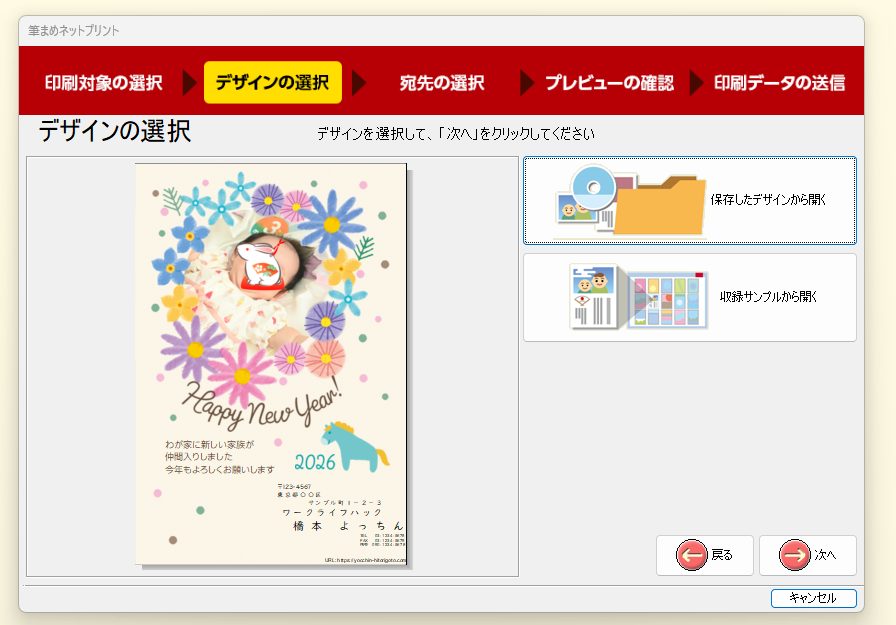Open 保存したデザインから開く option
Image resolution: width=896 pixels, height=625 pixels.
[x=768, y=200]
